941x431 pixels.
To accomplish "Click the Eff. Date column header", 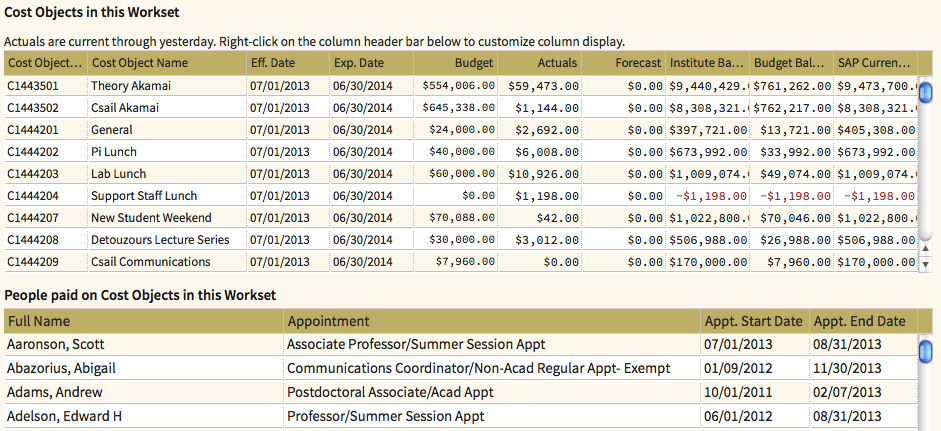I will click(x=287, y=62).
